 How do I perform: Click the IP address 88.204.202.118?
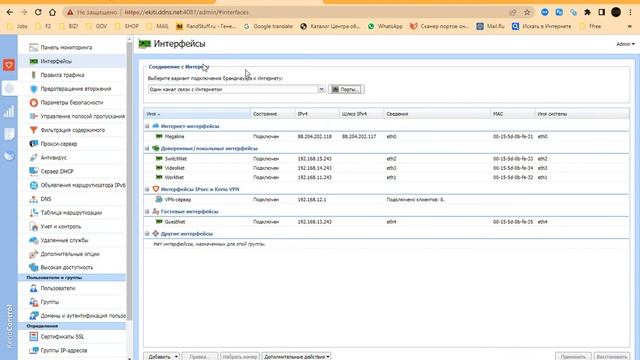point(314,136)
